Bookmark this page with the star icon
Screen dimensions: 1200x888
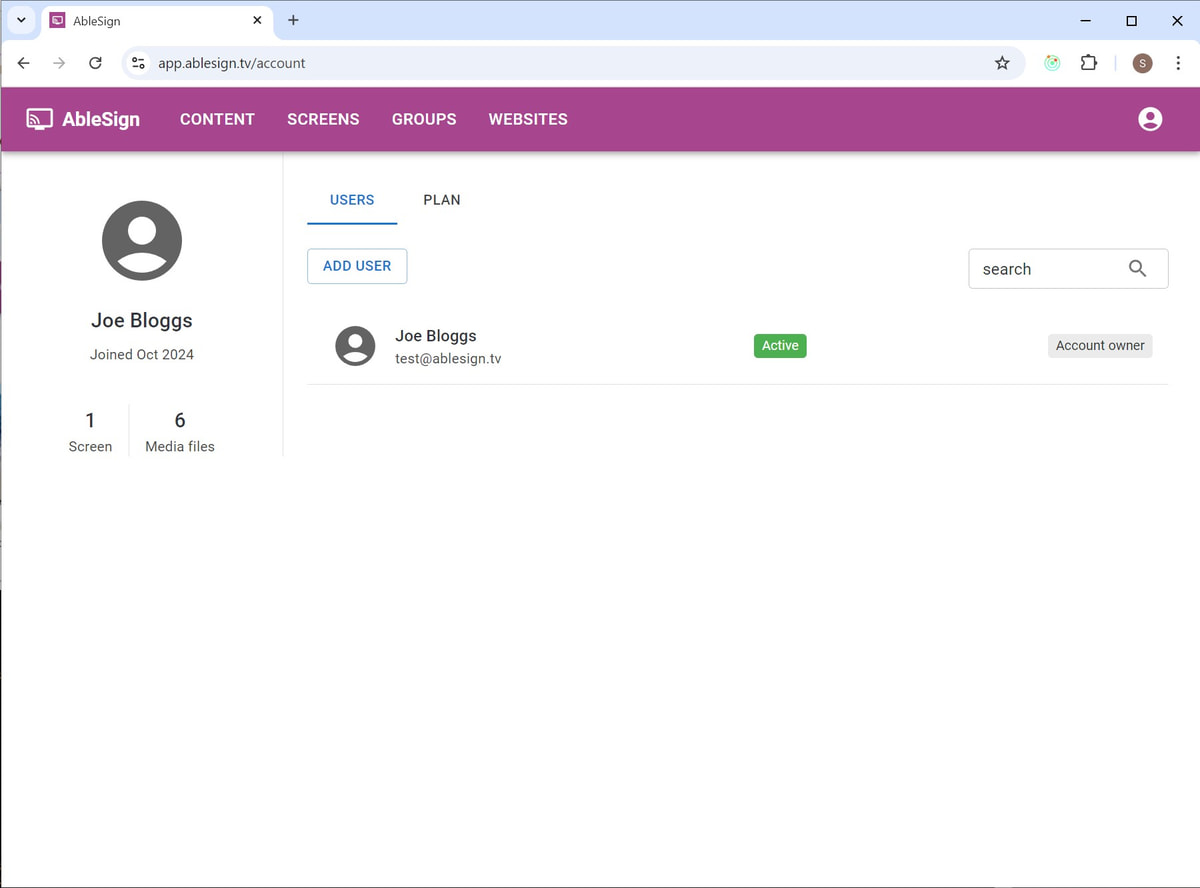(1002, 63)
